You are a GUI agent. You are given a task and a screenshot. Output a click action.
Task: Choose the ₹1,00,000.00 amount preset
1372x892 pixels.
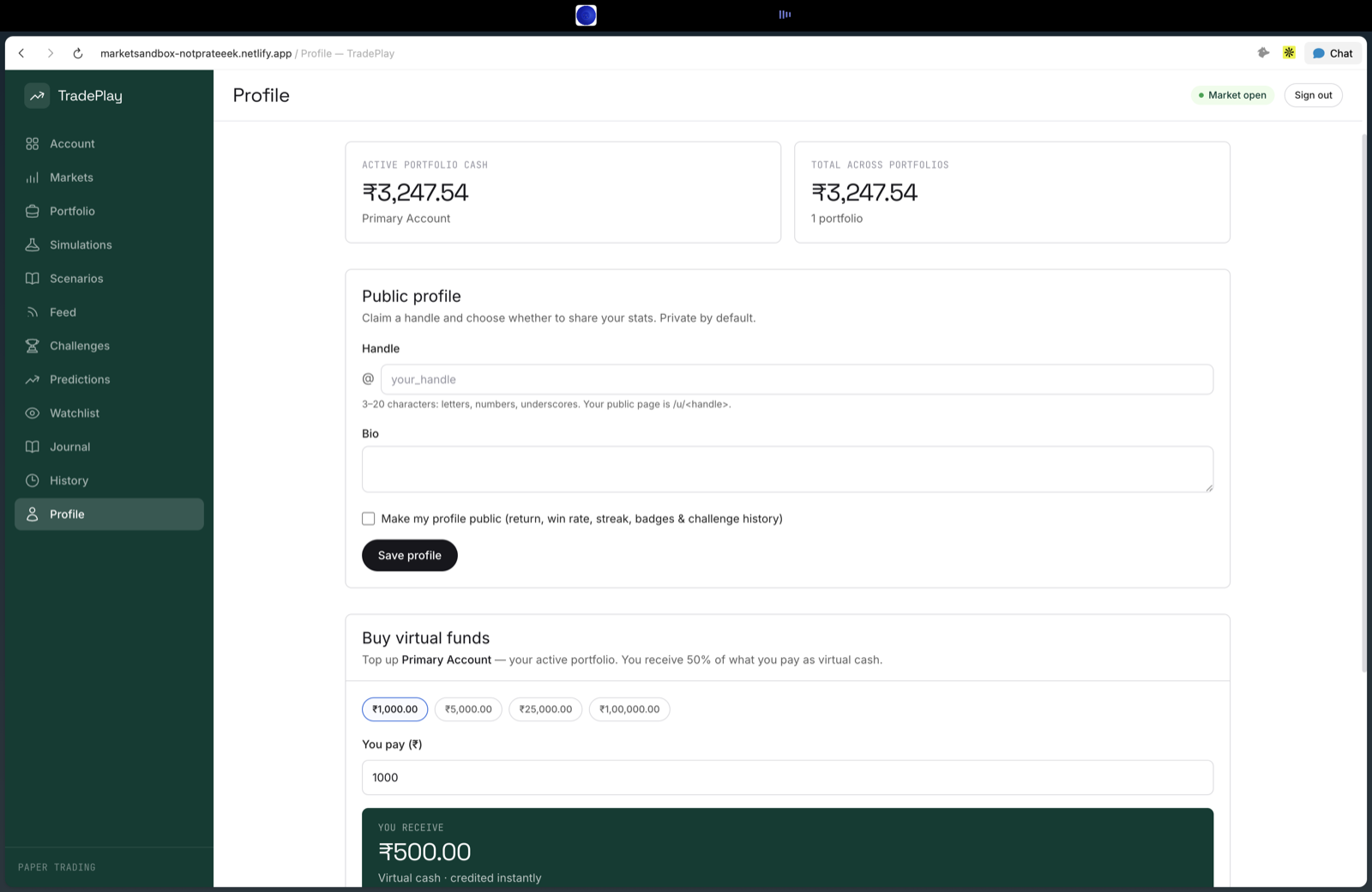click(629, 709)
